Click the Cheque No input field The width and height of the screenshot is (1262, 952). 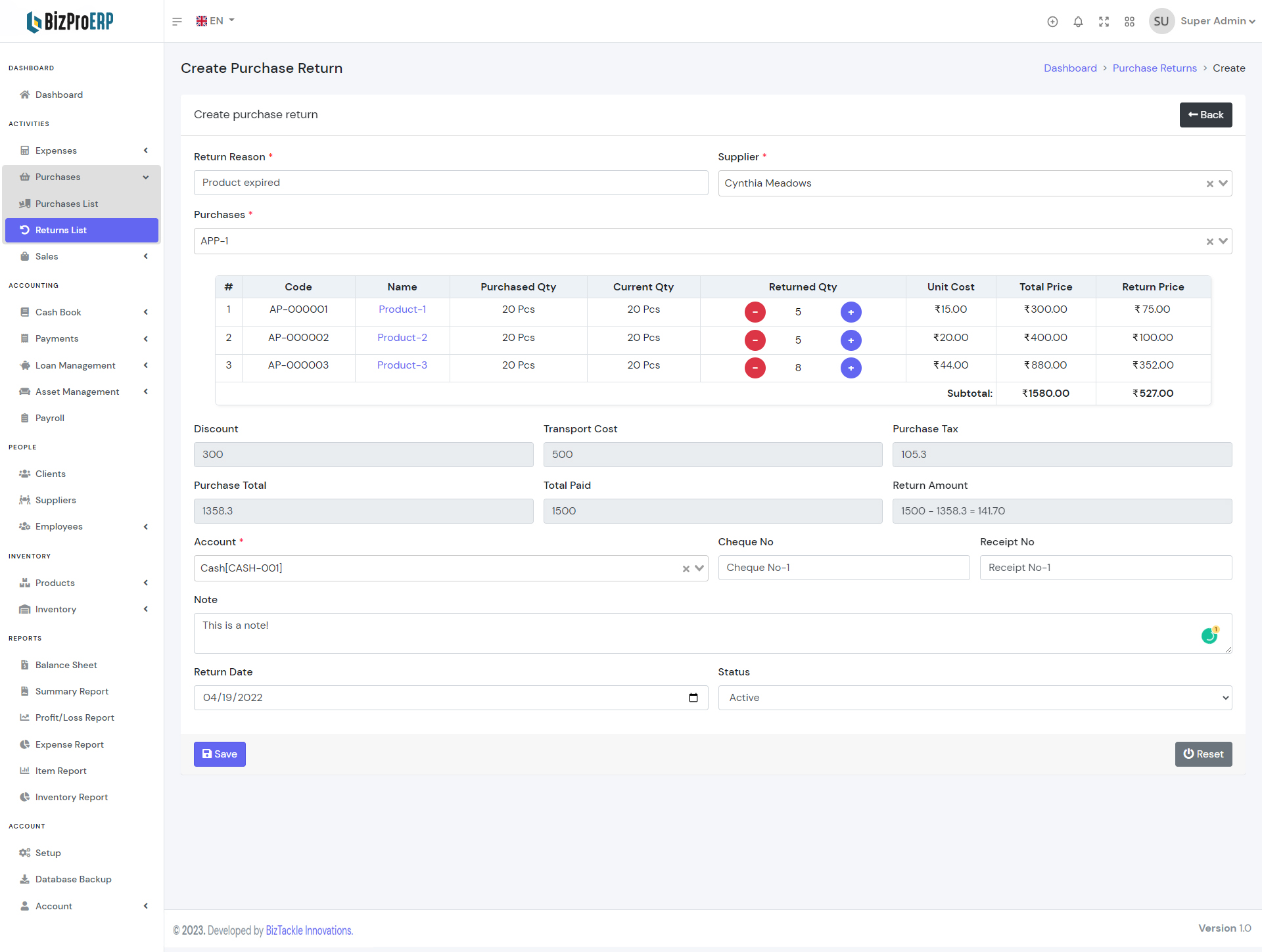tap(843, 568)
